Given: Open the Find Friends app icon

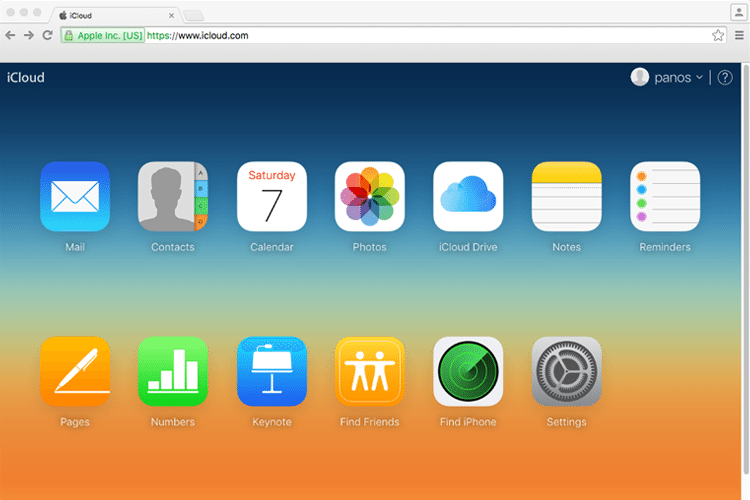Looking at the screenshot, I should (x=370, y=371).
